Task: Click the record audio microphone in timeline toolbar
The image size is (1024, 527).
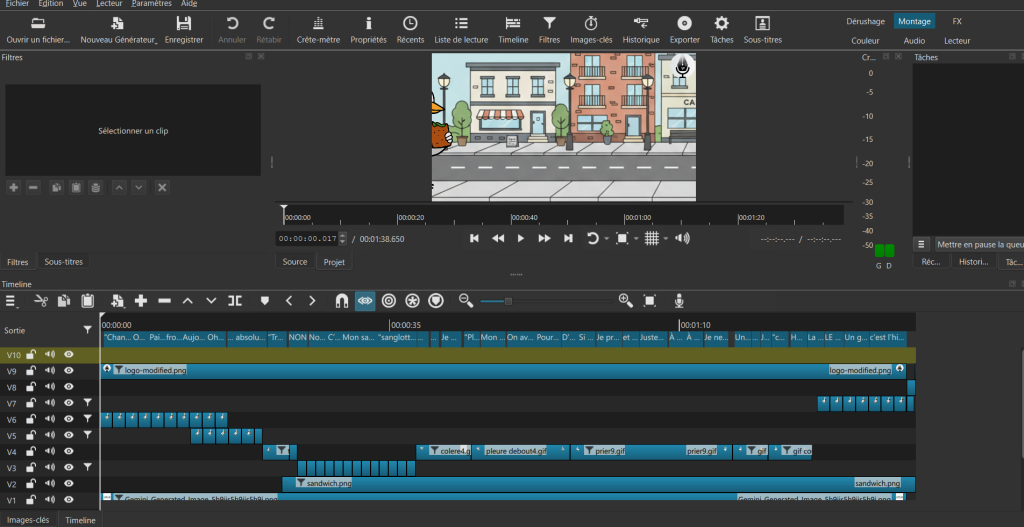Action: [679, 300]
